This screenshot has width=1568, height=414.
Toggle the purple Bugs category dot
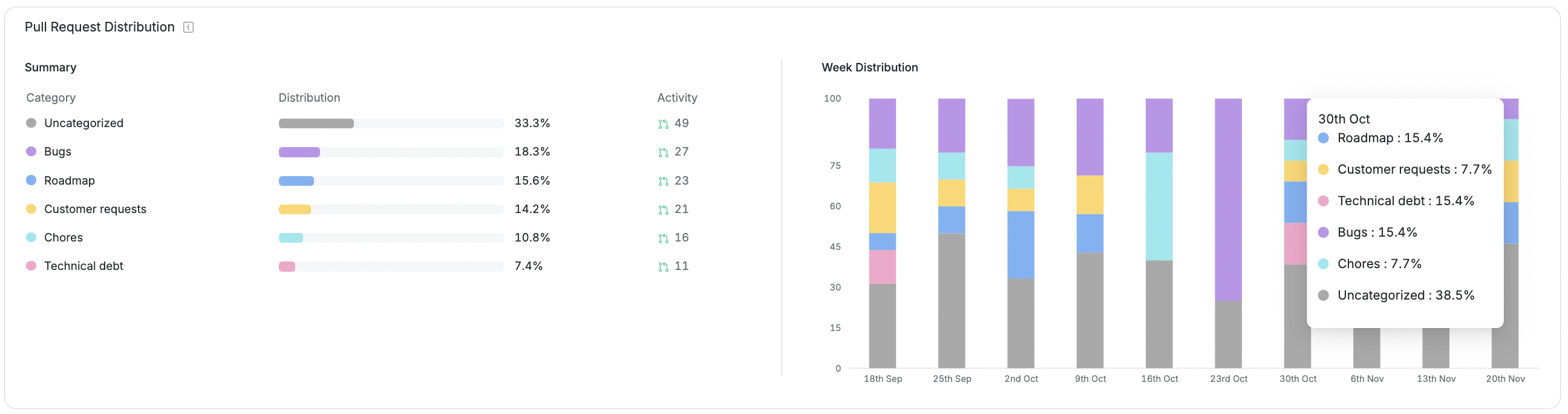(31, 151)
